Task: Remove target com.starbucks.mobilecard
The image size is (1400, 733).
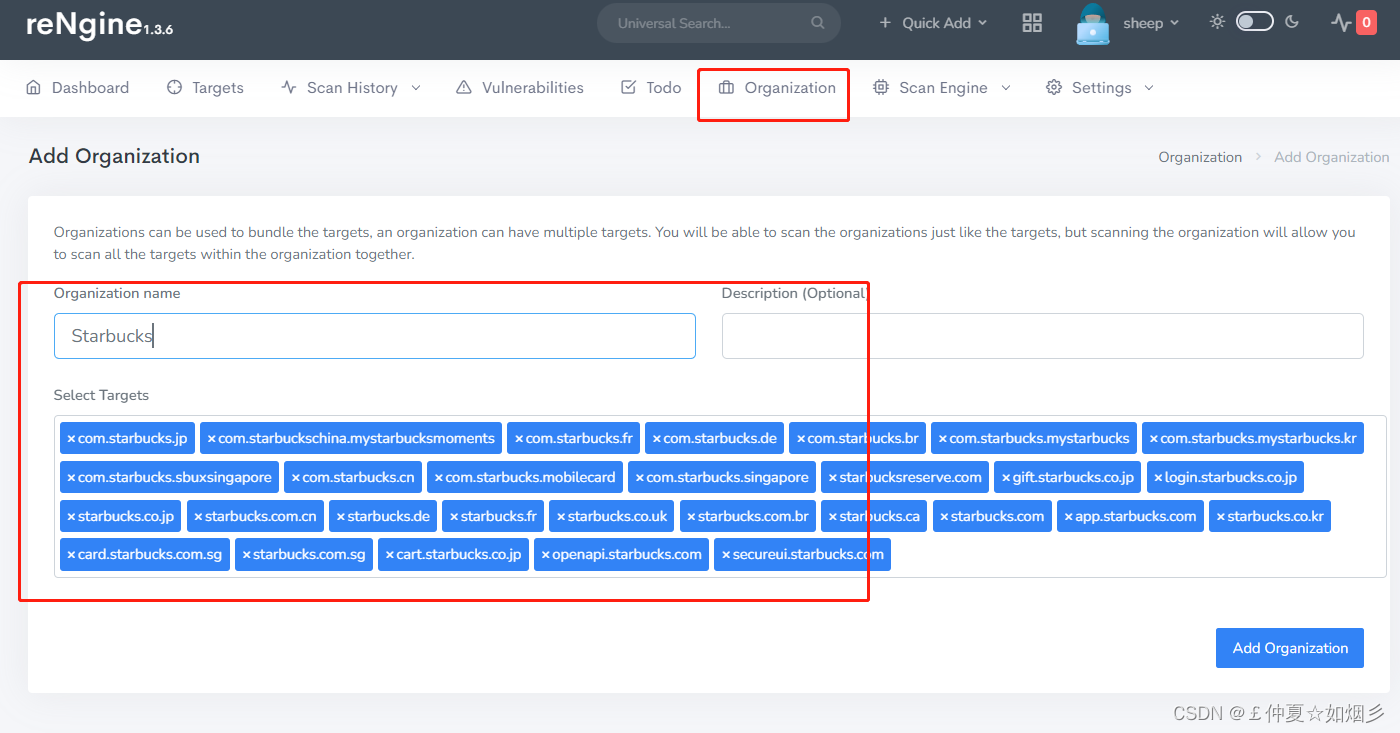Action: 439,477
